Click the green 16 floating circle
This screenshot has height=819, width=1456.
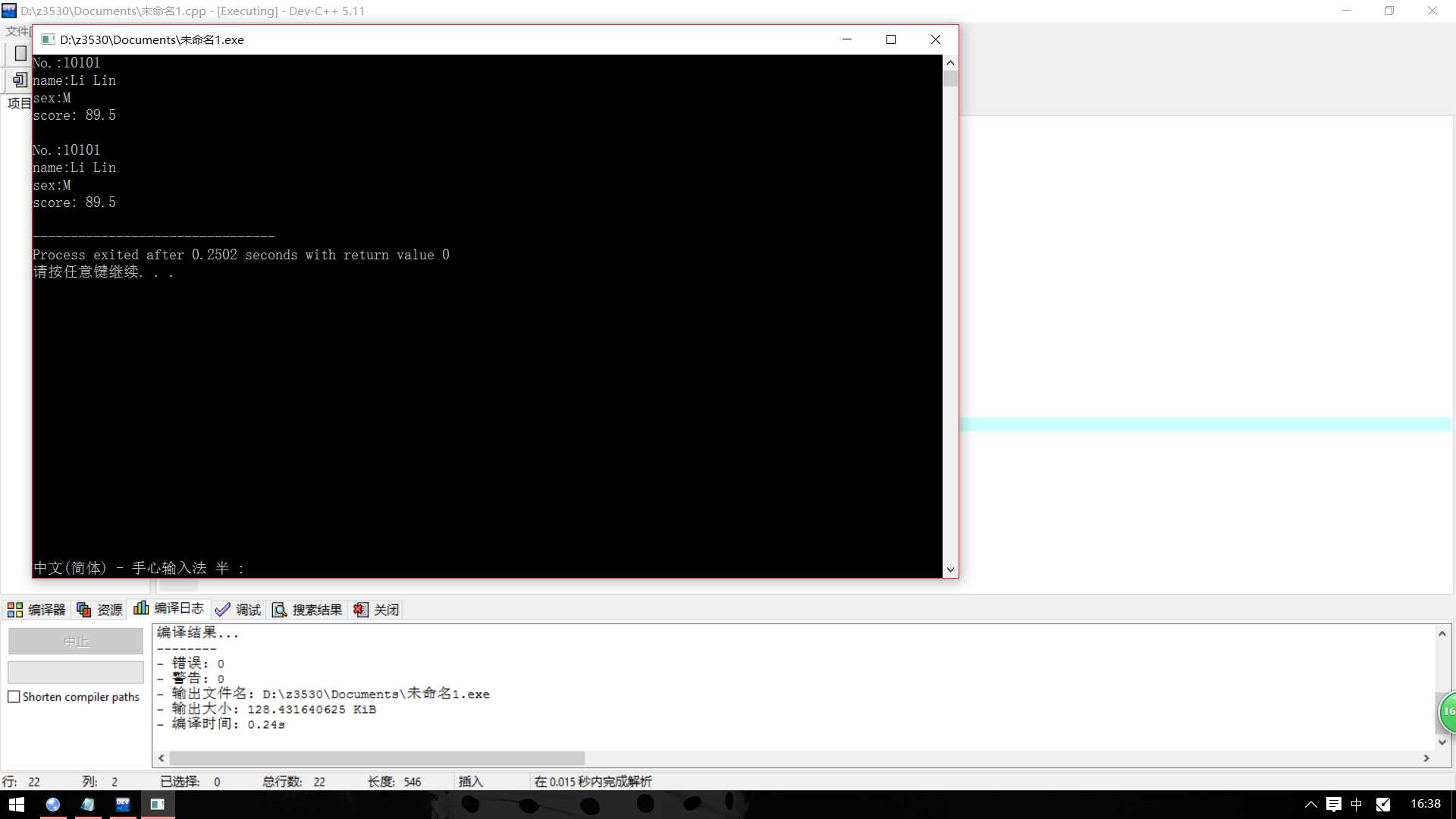point(1448,711)
